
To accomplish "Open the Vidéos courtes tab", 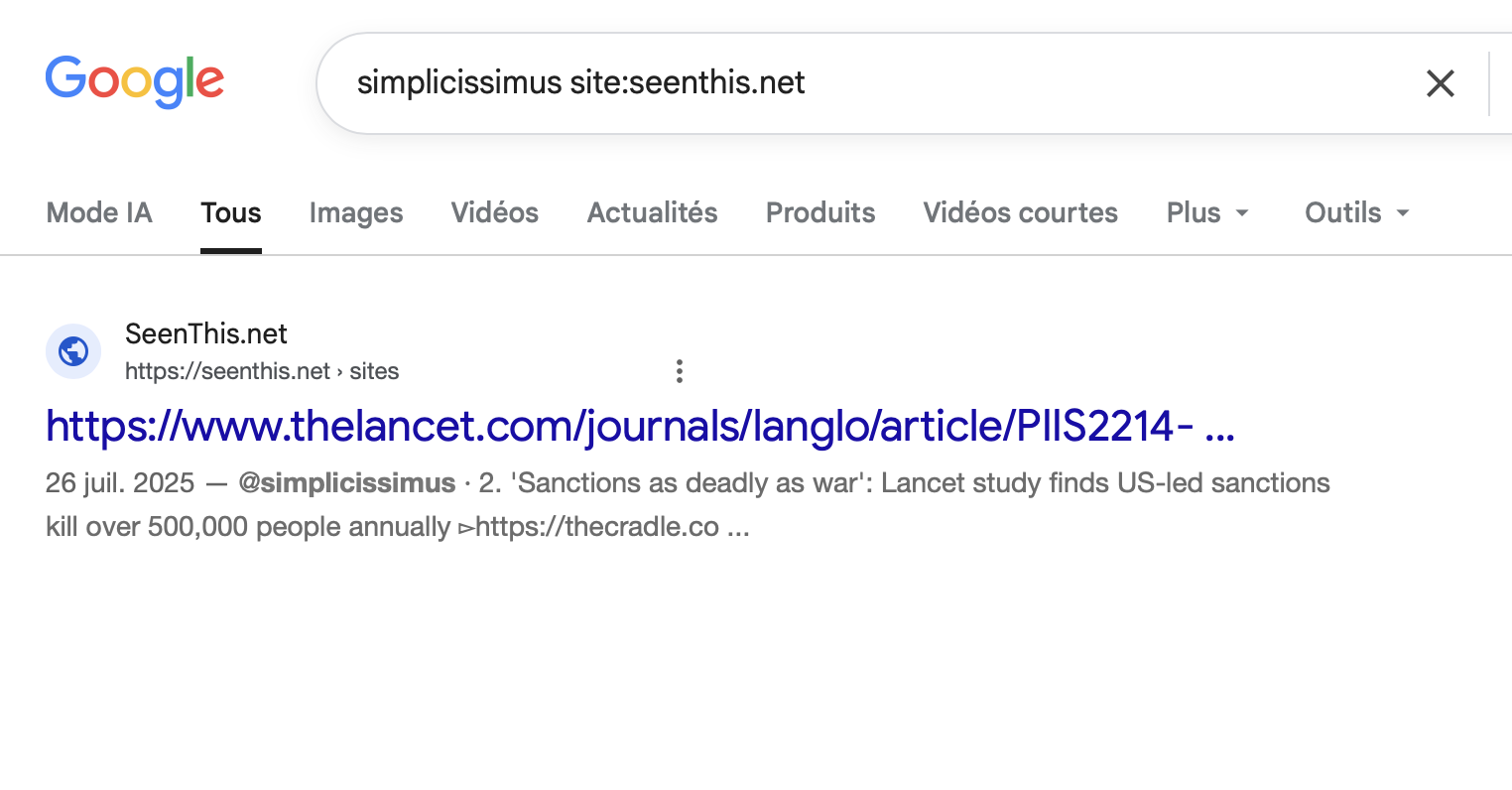I will click(1021, 212).
